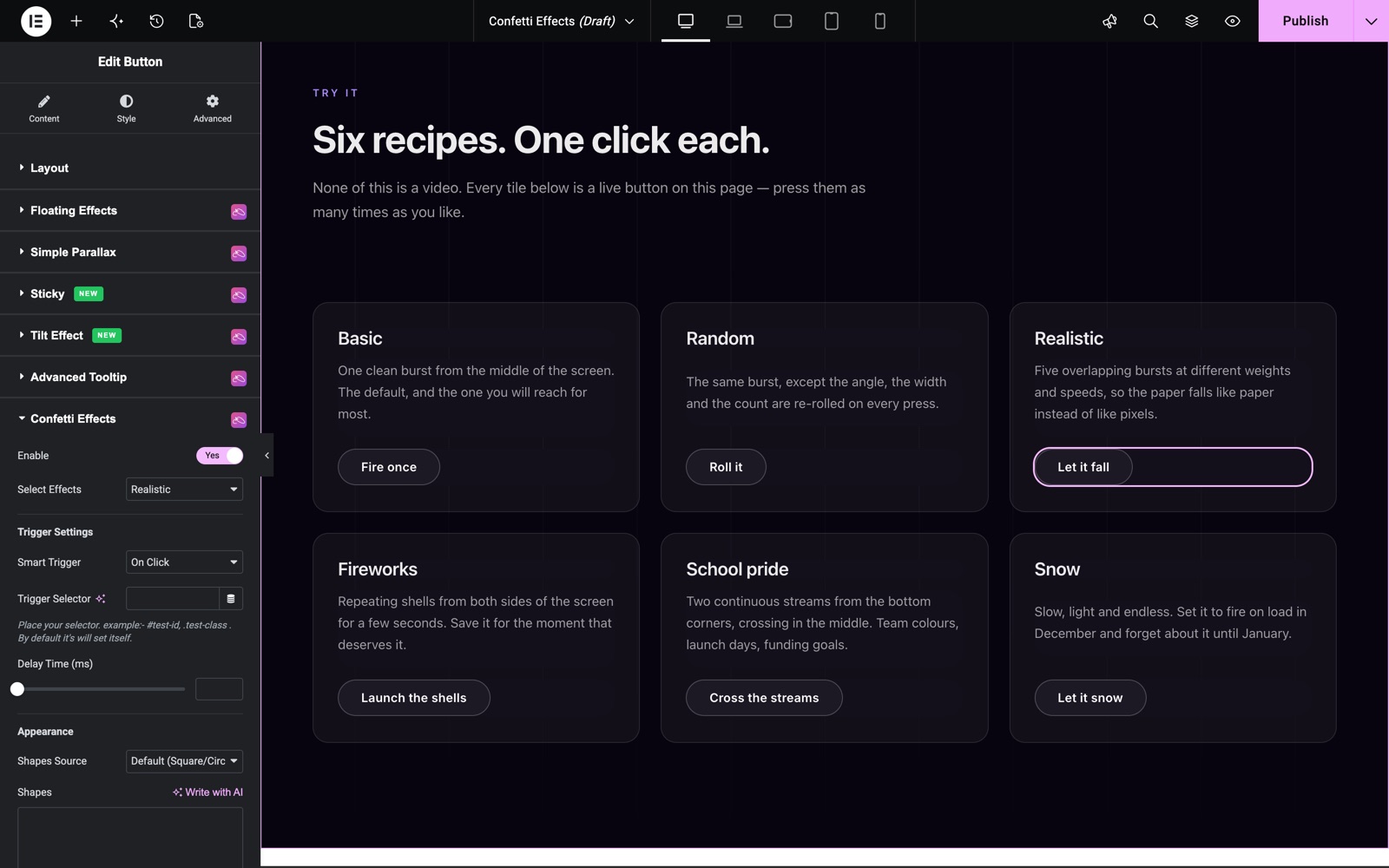The width and height of the screenshot is (1389, 868).
Task: Open the AI sparkle tool in top bar
Action: click(x=116, y=21)
